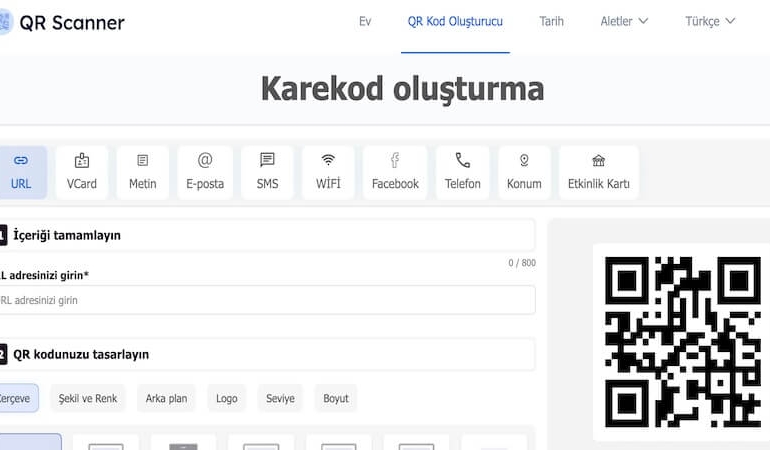Screen dimensions: 770x450
Task: Click the generated QR code preview
Action: 683,341
